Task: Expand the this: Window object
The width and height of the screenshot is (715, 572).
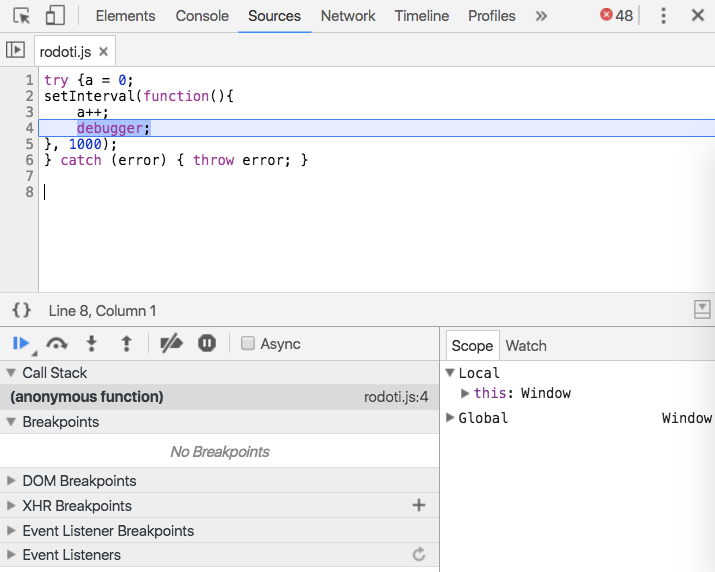Action: pyautogui.click(x=465, y=393)
